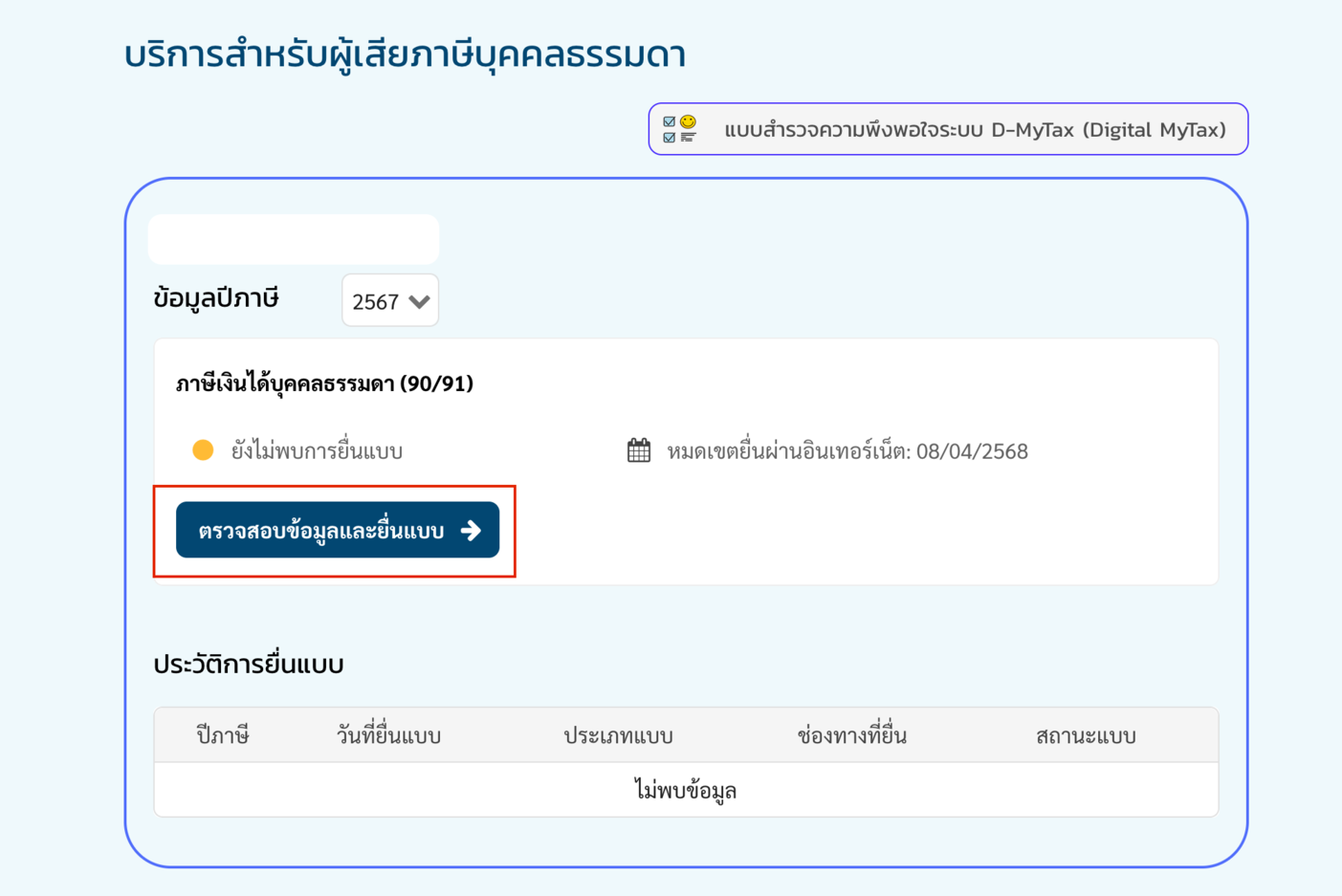Image resolution: width=1342 pixels, height=896 pixels.
Task: Click the survey checklist smiley icon
Action: [x=680, y=129]
